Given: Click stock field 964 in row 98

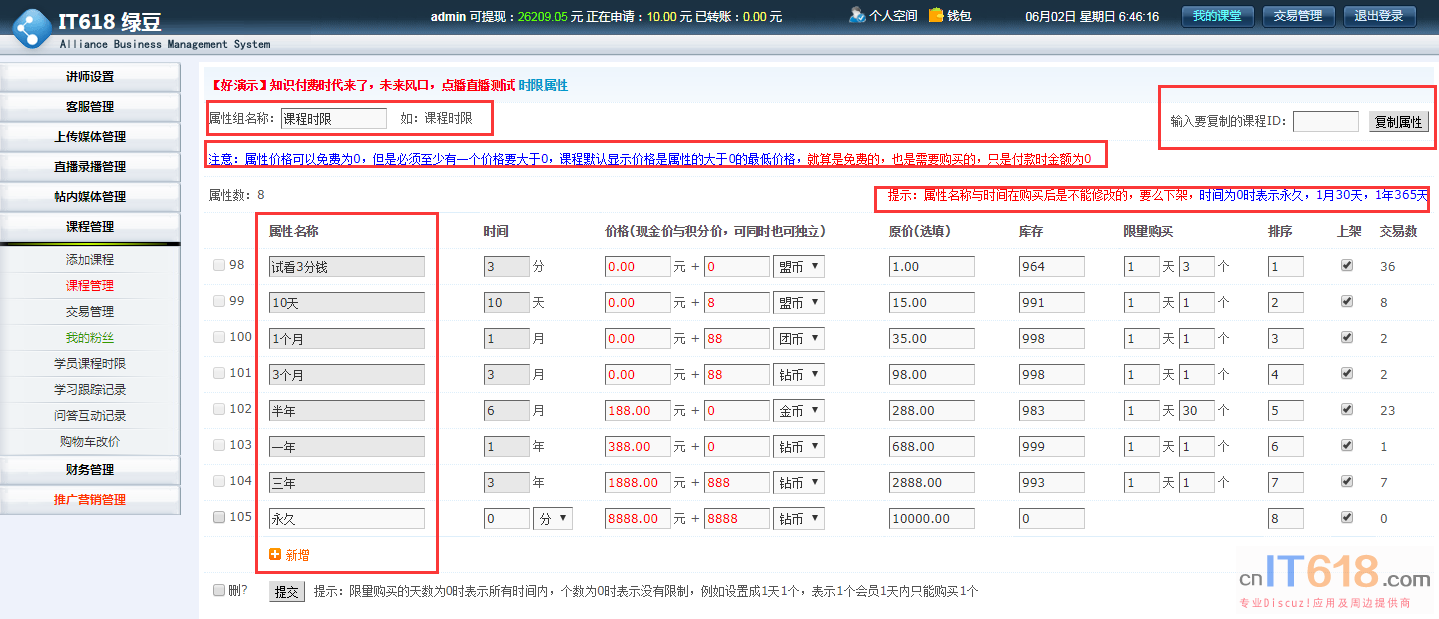Looking at the screenshot, I should (1052, 267).
